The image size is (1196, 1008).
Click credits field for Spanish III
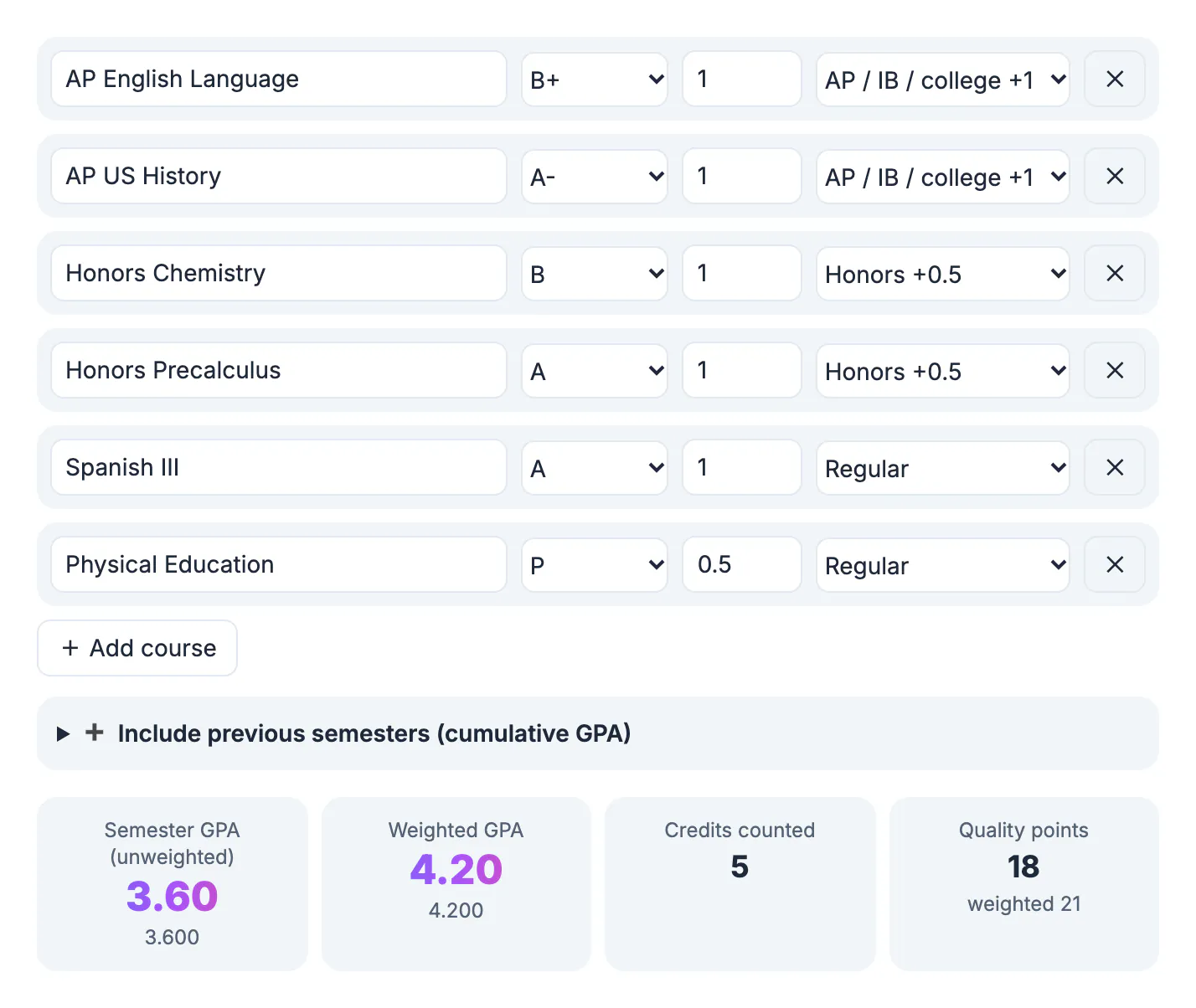pos(742,467)
